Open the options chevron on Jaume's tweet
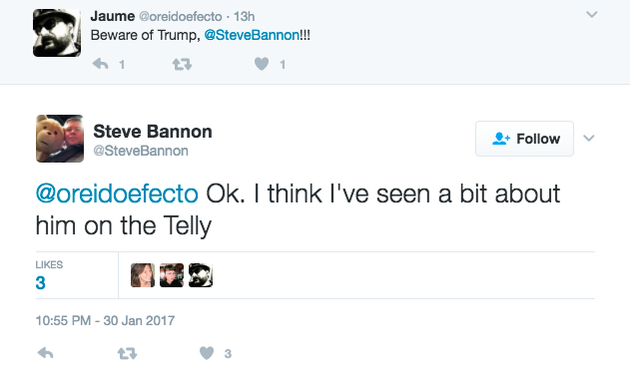 [591, 15]
